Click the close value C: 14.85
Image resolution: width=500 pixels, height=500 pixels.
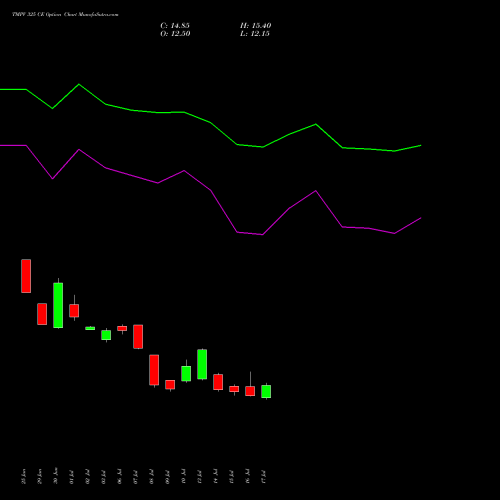tap(175, 26)
